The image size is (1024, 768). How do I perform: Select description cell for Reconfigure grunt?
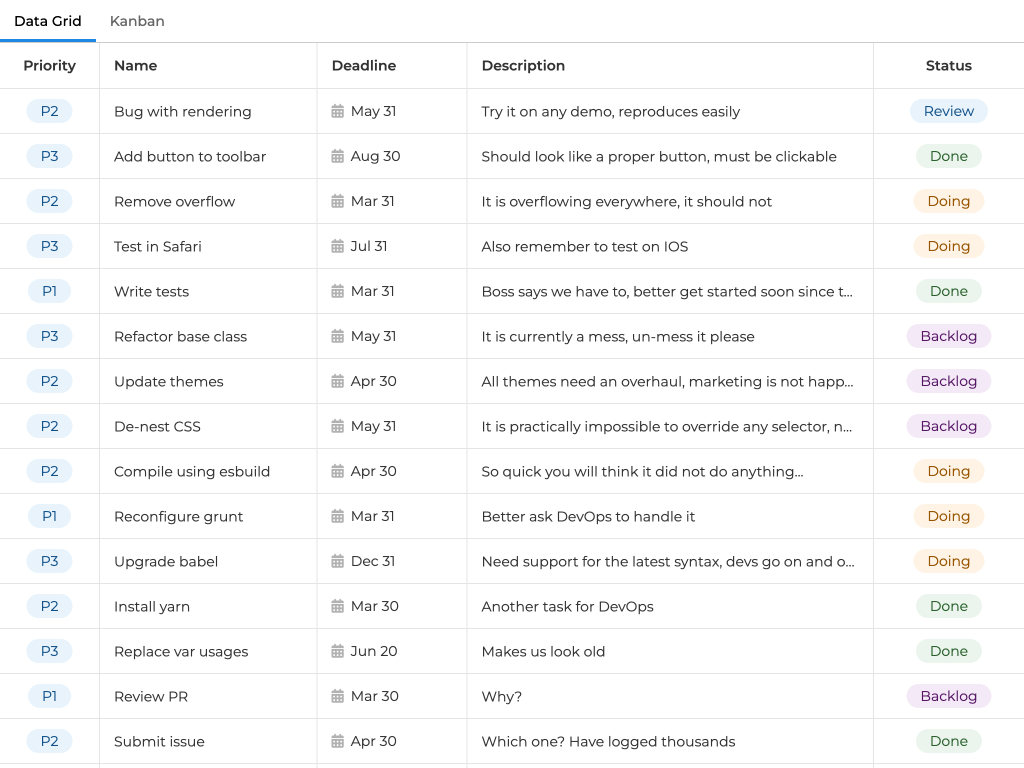(588, 516)
